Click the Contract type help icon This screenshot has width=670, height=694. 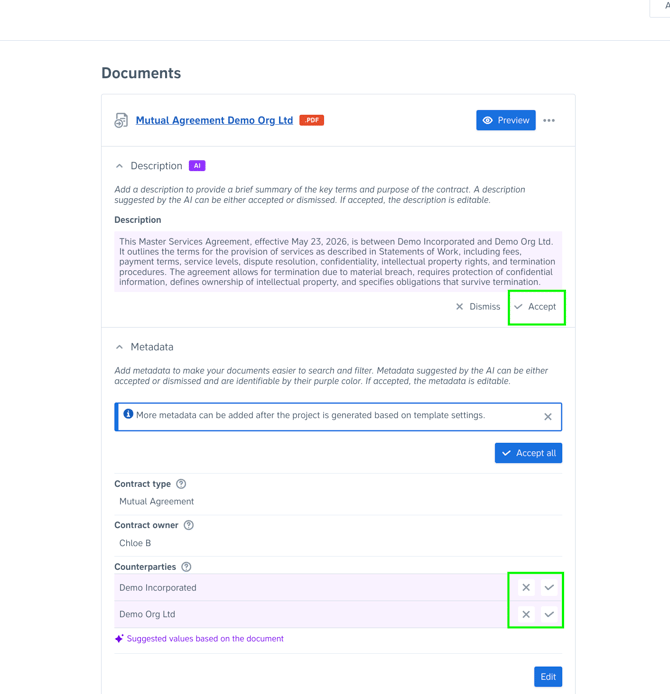pos(181,484)
